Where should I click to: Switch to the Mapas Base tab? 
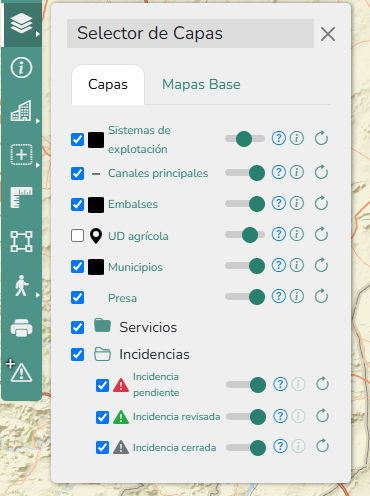pyautogui.click(x=201, y=85)
